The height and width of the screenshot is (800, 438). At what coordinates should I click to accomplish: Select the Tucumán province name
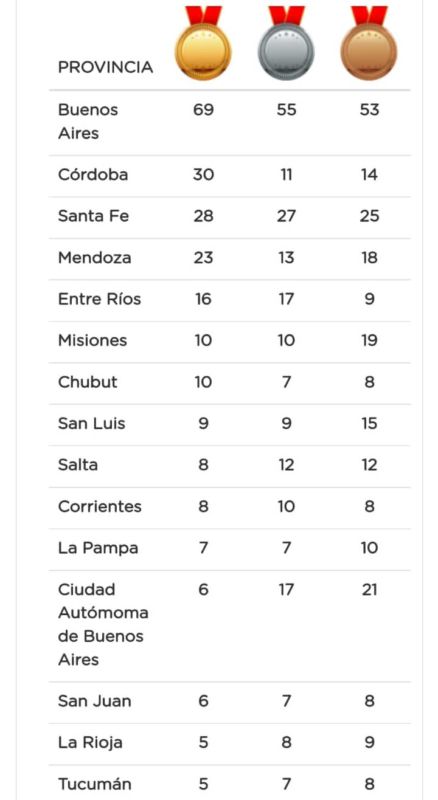[x=95, y=784]
